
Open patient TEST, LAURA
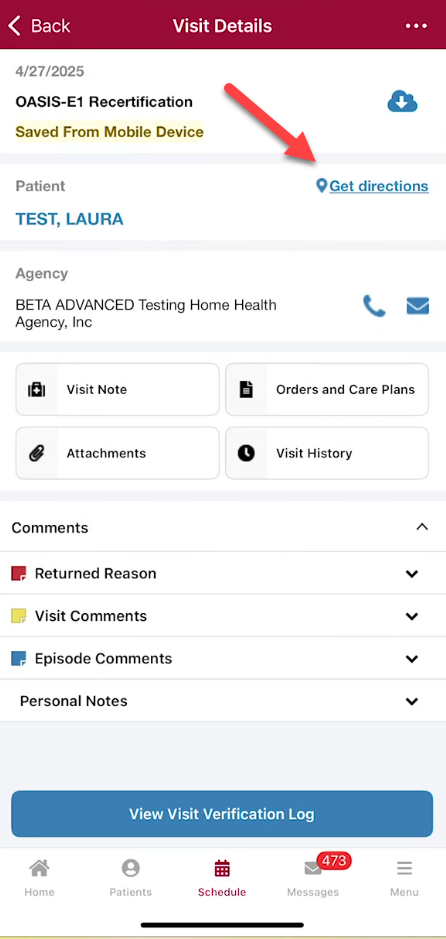(x=69, y=219)
